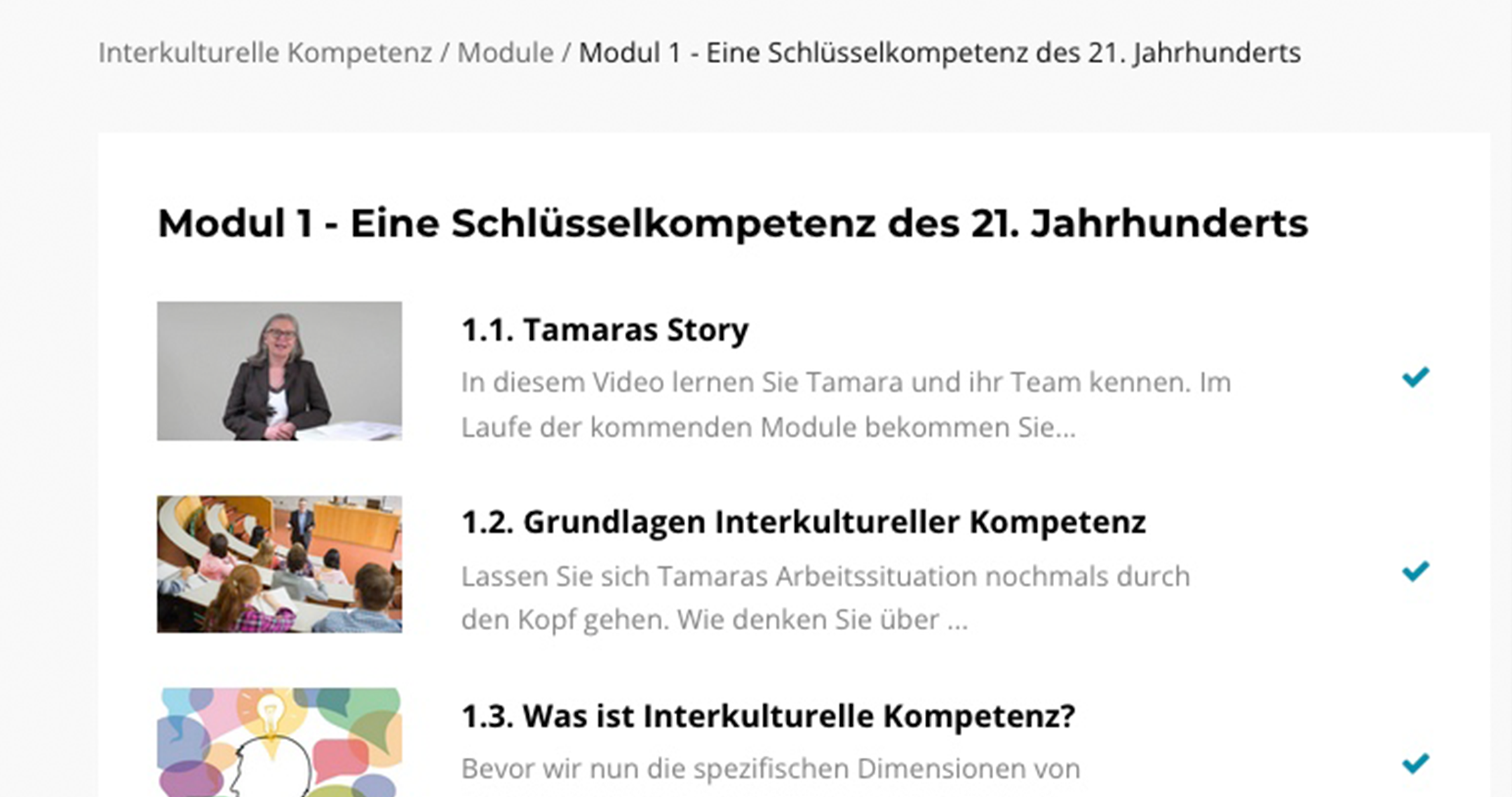The image size is (1512, 797).
Task: Click the lightbulb in the speech bubbles image
Action: 269,714
